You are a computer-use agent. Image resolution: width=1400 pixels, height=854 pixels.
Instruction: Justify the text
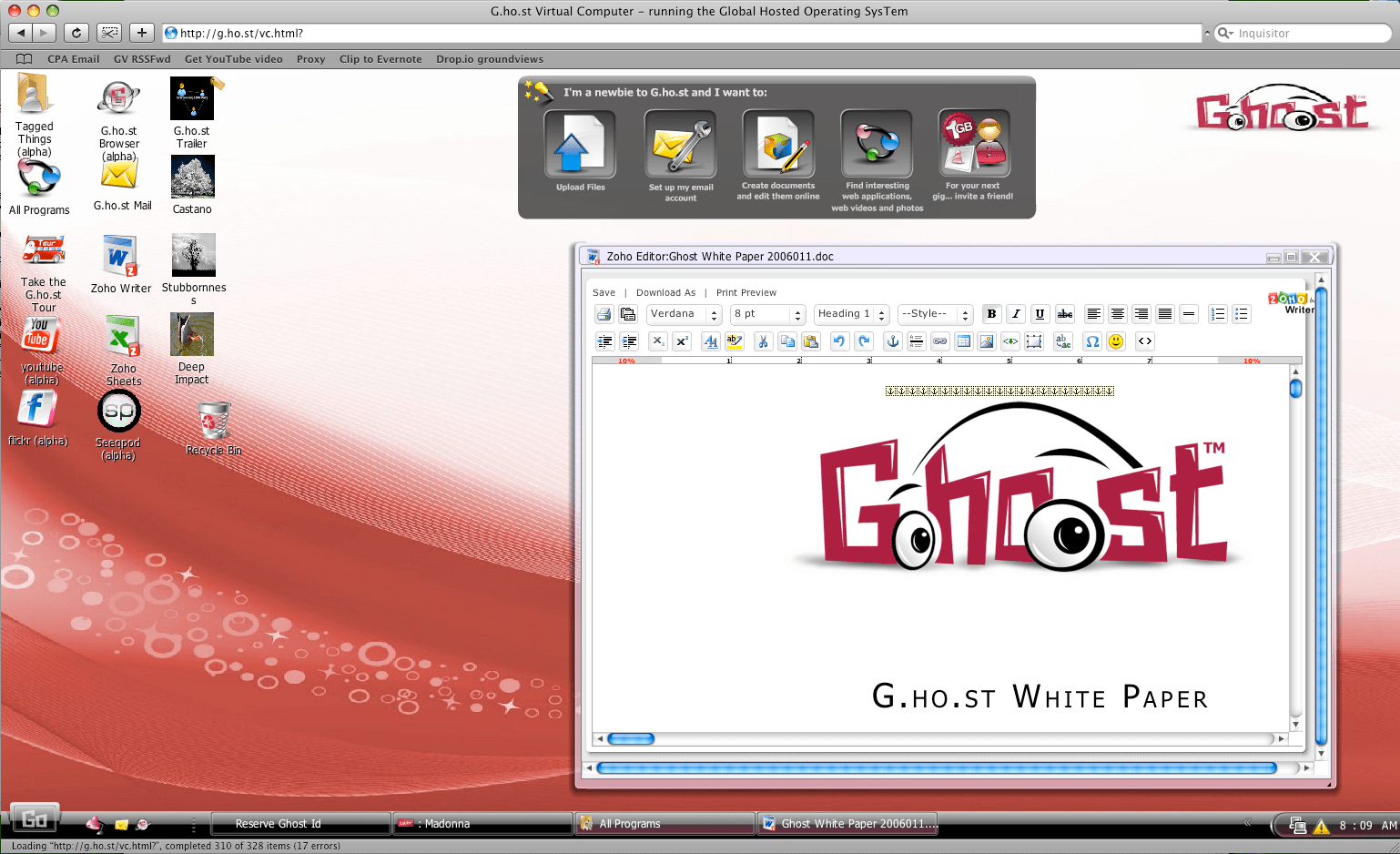coord(1164,314)
